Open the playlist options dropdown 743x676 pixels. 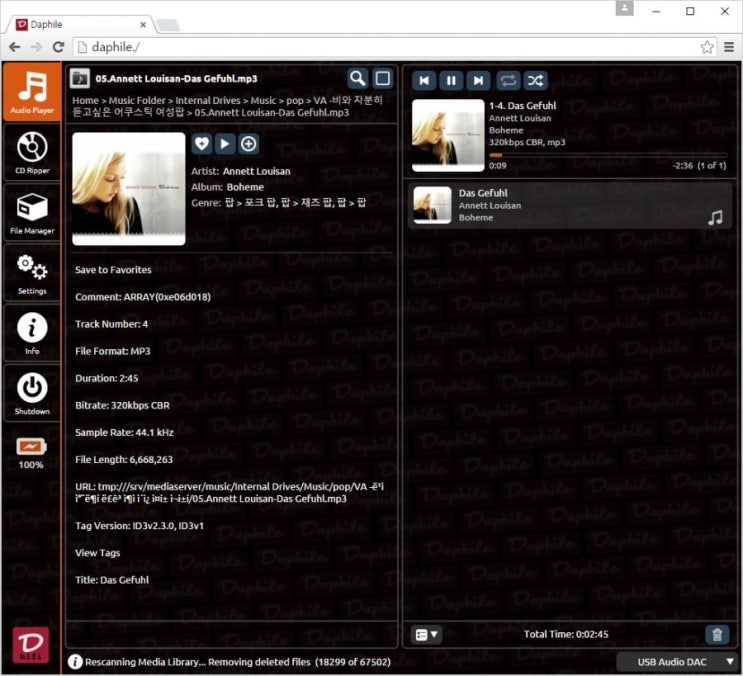pyautogui.click(x=426, y=634)
